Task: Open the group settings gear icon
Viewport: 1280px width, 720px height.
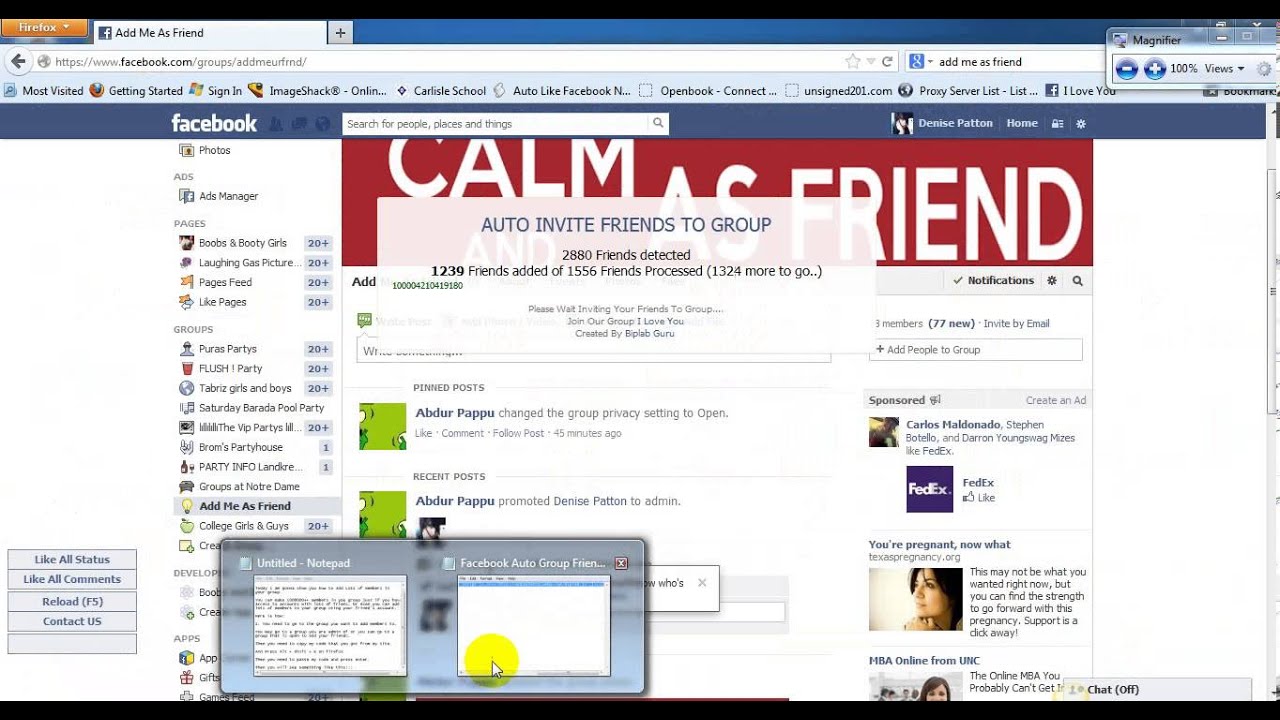Action: (x=1052, y=281)
